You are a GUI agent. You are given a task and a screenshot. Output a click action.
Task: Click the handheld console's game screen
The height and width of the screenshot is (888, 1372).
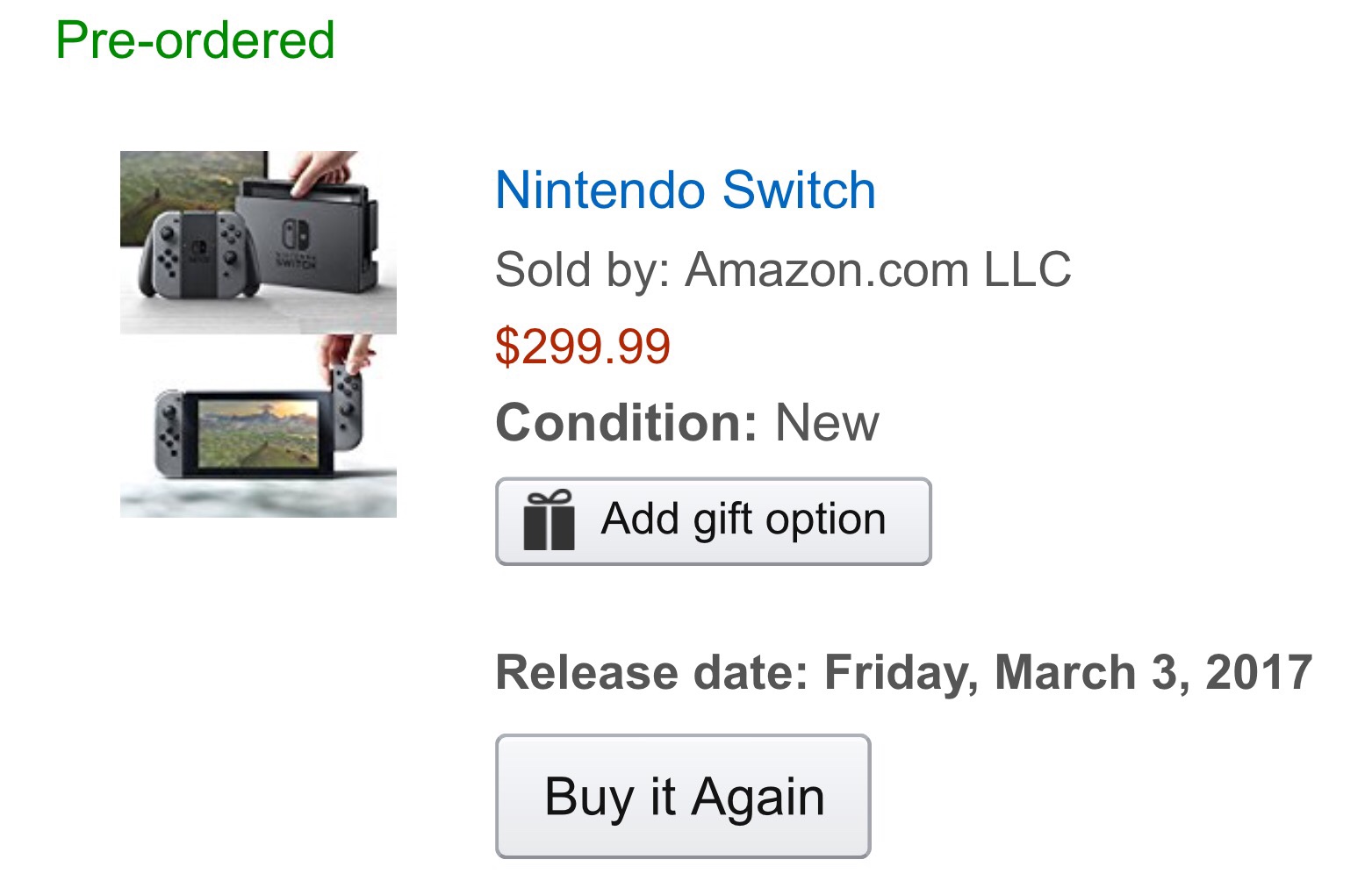pyautogui.click(x=257, y=433)
